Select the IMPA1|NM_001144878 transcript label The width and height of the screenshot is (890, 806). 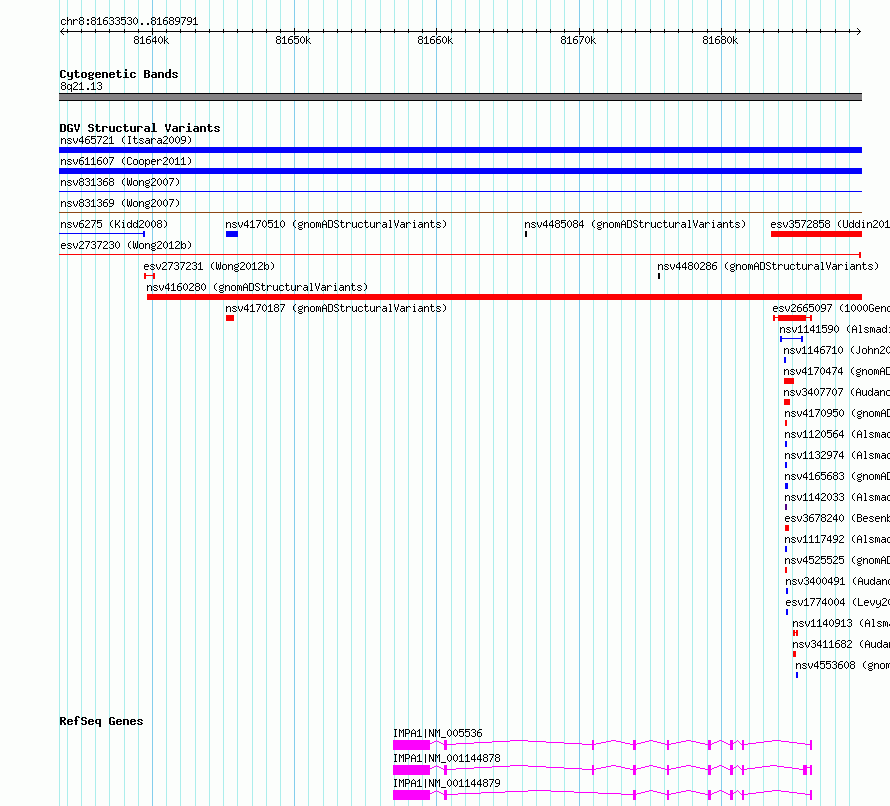tap(447, 758)
